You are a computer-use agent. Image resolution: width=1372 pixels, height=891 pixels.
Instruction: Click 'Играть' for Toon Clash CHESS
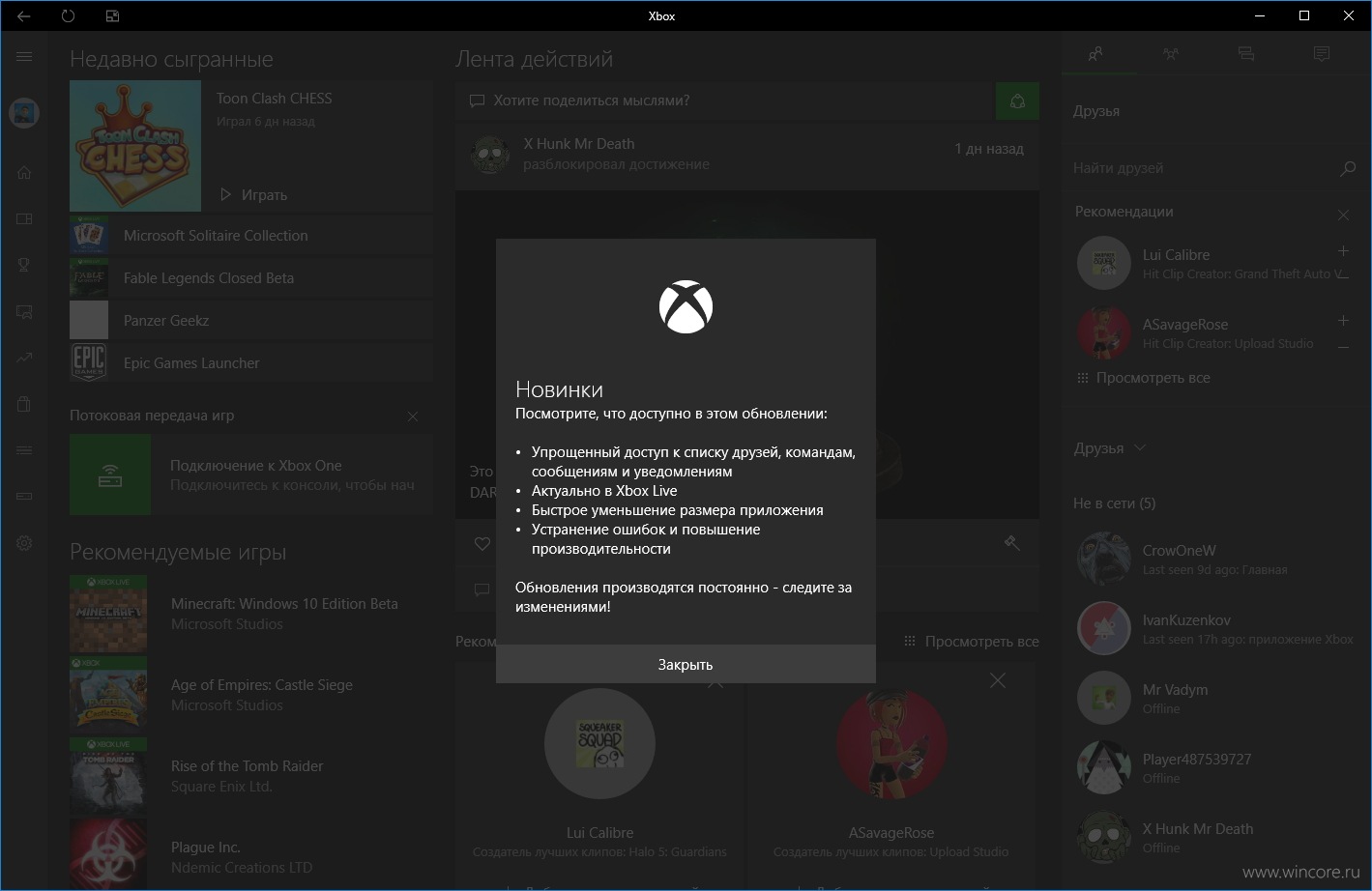point(253,194)
